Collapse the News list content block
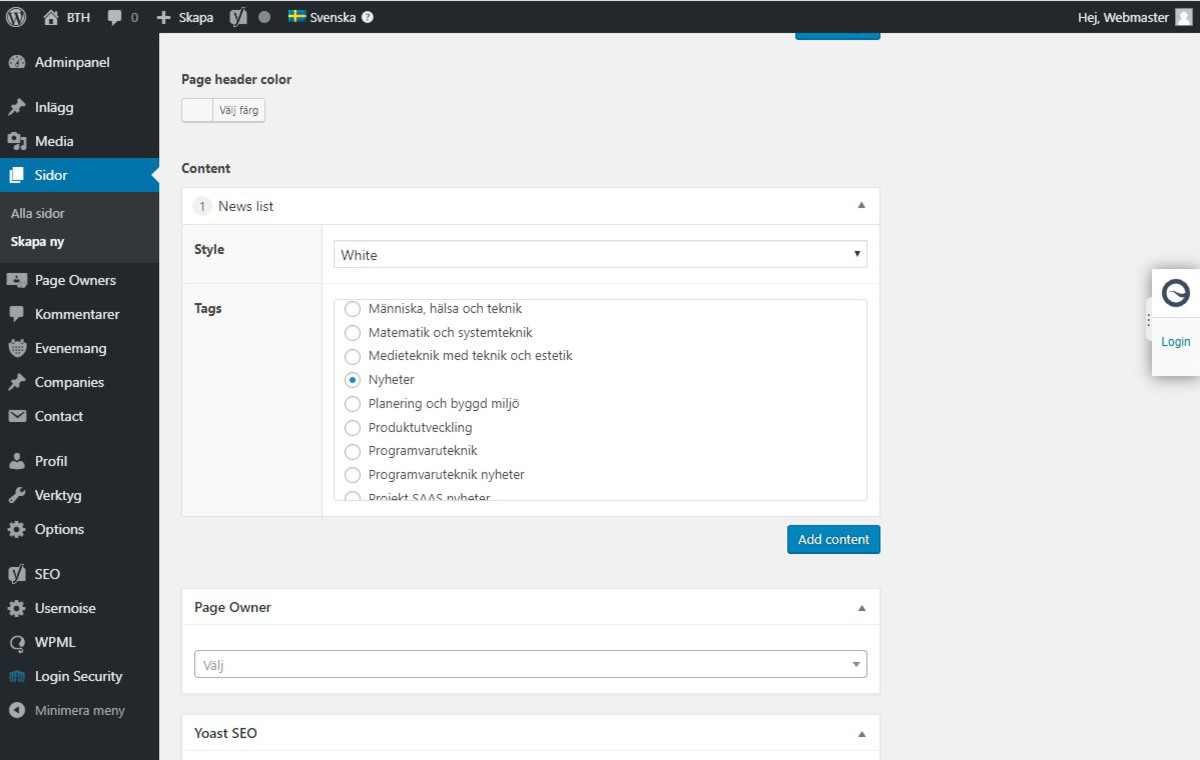 861,206
